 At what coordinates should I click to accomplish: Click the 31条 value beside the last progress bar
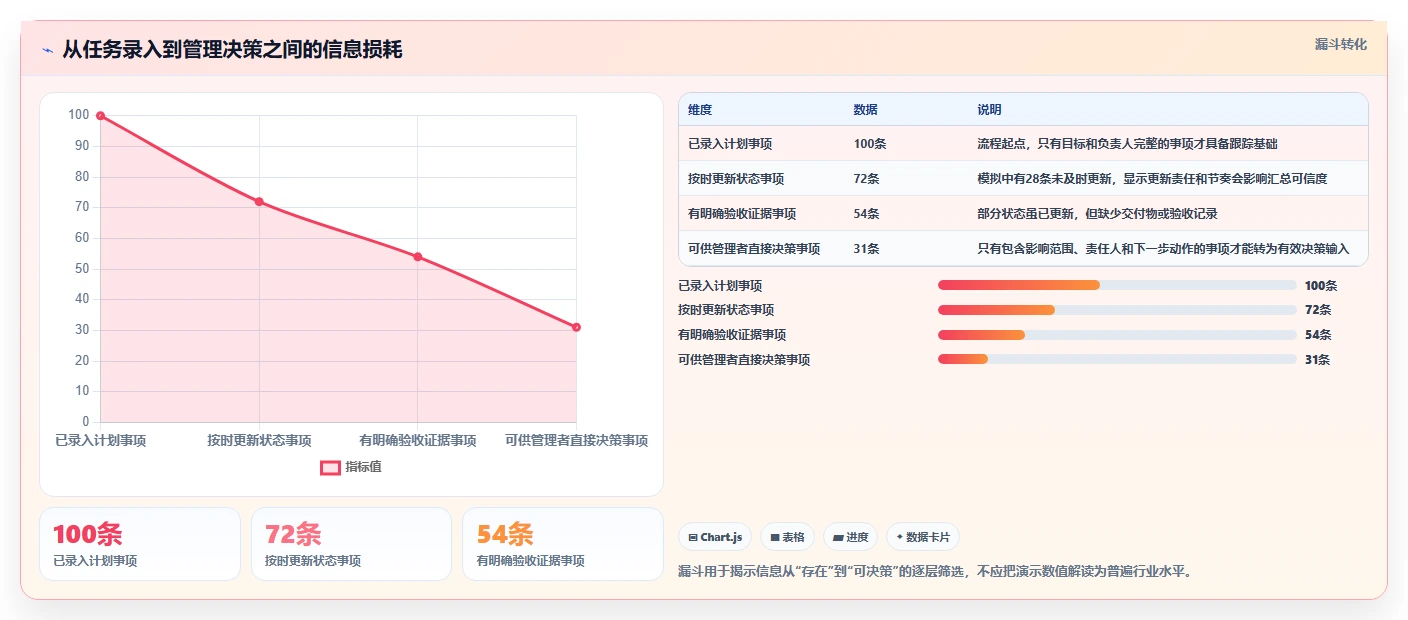tap(1318, 359)
